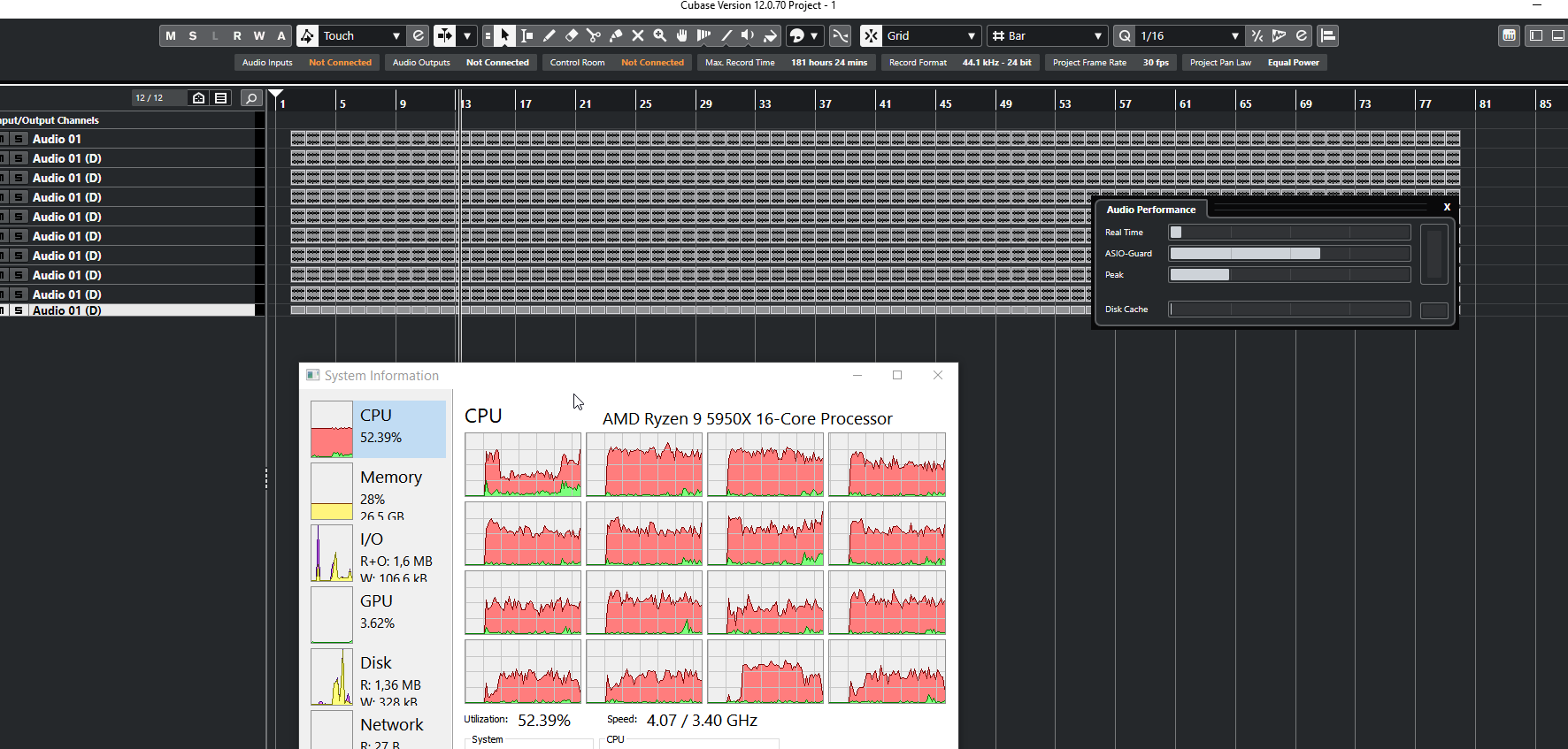Toggle the global Listen L button
Viewport: 1568px width, 749px height.
click(x=215, y=35)
